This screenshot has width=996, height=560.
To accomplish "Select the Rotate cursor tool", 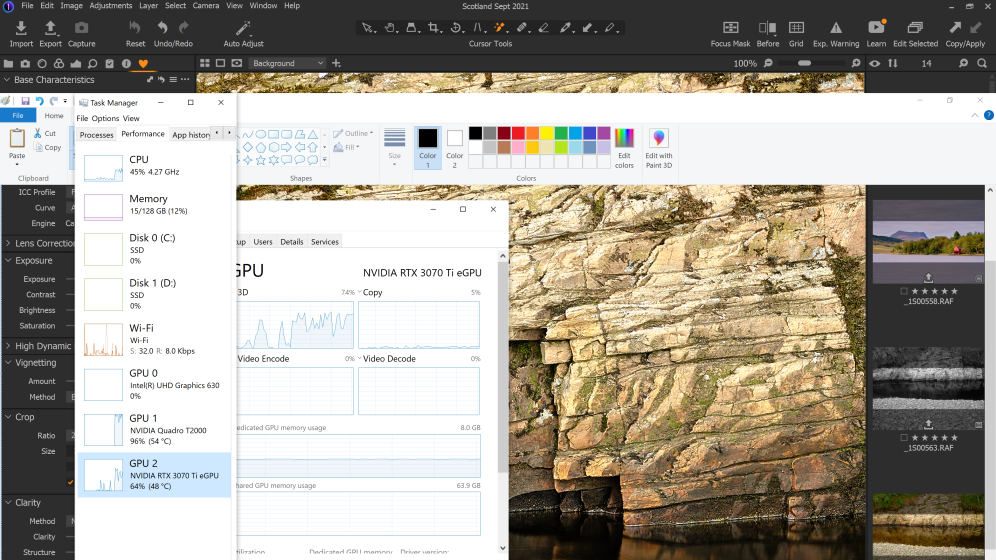I will 457,28.
